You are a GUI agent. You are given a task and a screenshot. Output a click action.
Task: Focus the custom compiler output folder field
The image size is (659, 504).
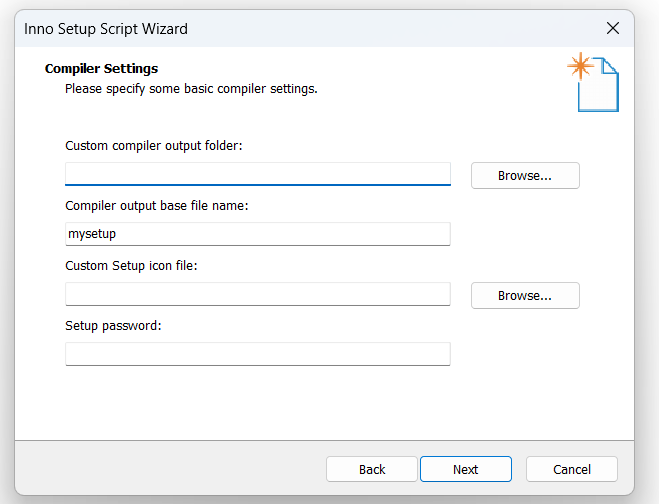click(258, 174)
